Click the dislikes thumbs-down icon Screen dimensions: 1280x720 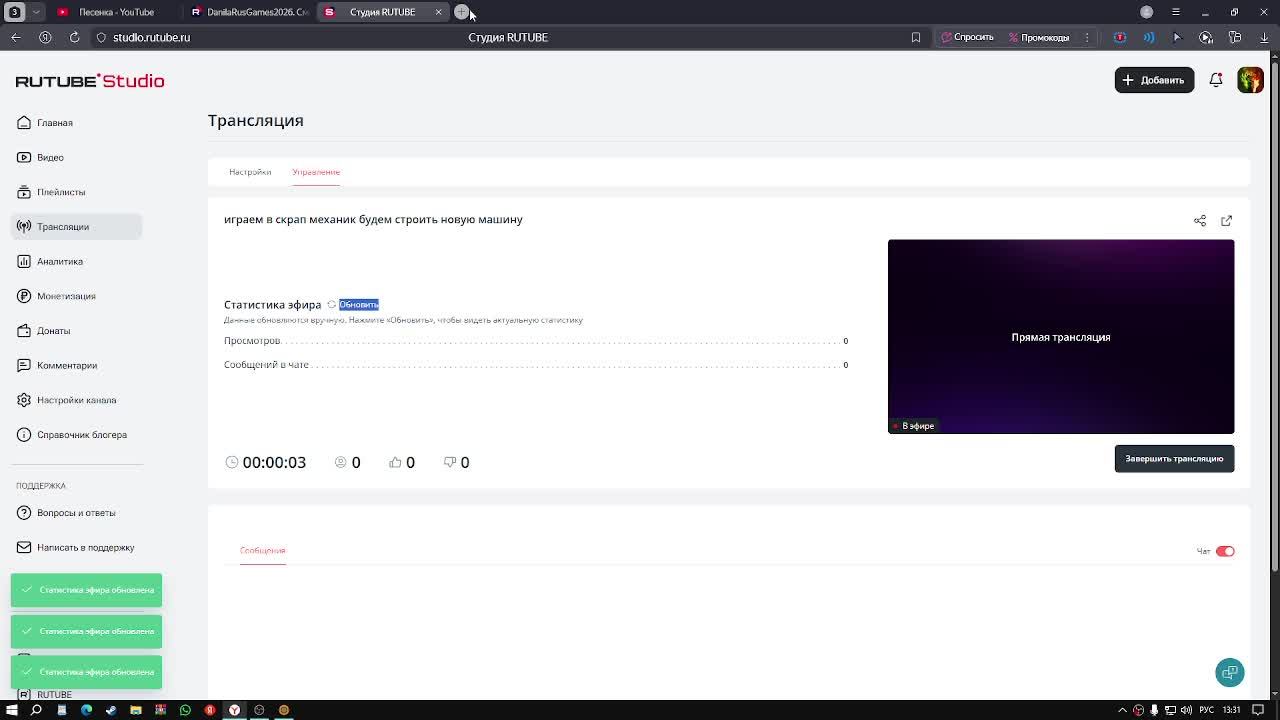(x=450, y=462)
